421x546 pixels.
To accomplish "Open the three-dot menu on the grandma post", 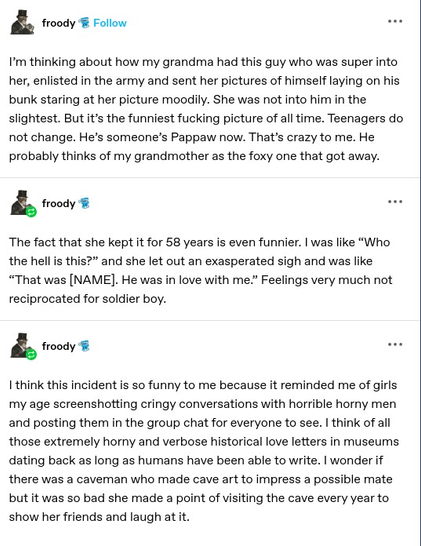I will pyautogui.click(x=395, y=21).
